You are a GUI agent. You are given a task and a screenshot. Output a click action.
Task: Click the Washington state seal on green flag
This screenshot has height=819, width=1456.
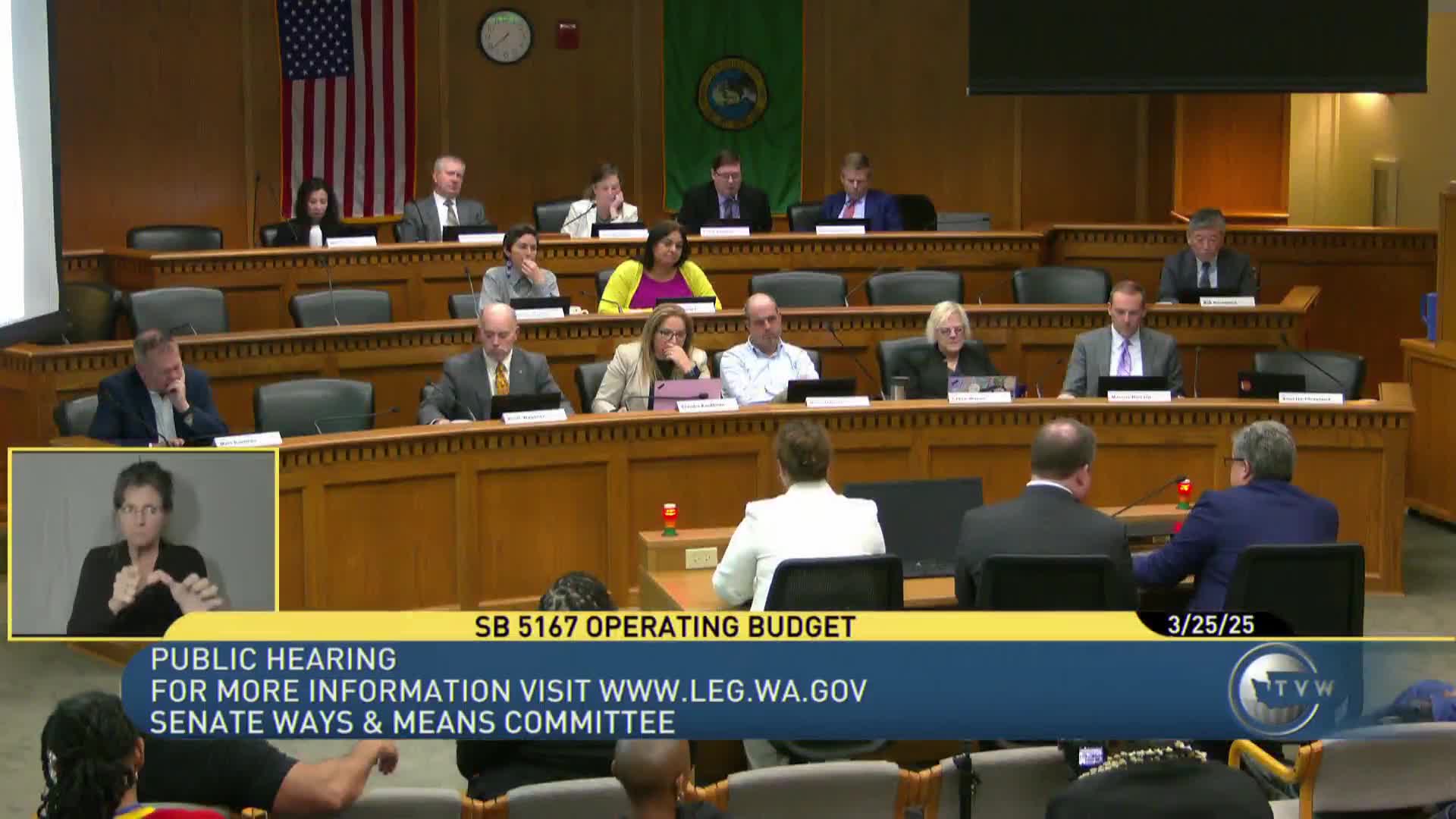click(733, 93)
